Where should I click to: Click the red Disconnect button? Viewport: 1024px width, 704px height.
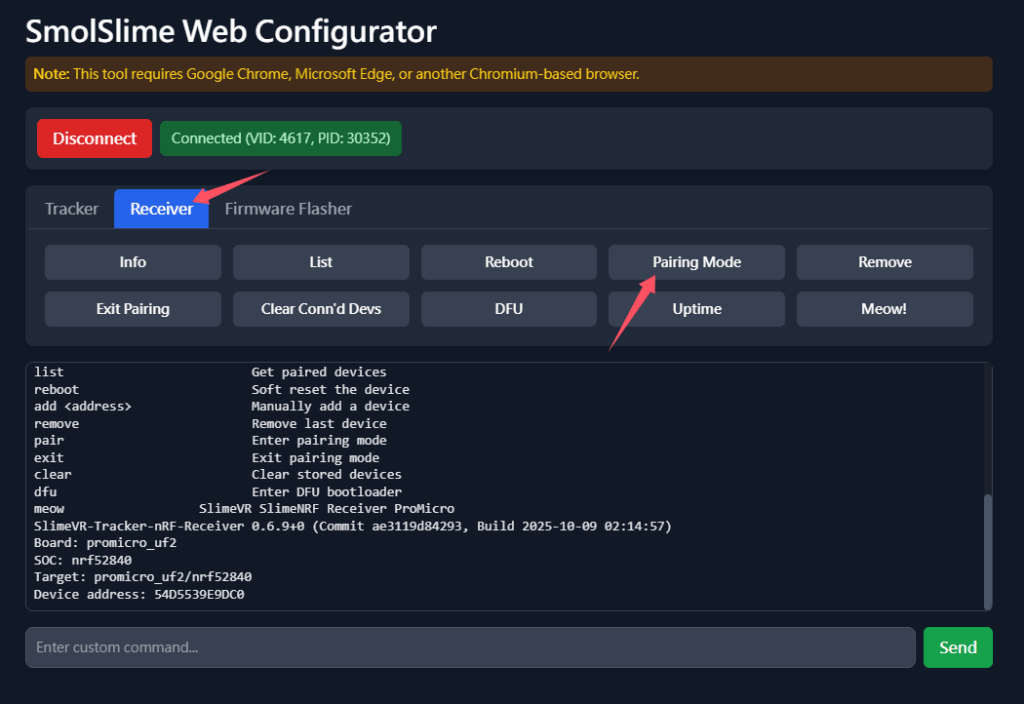(94, 139)
